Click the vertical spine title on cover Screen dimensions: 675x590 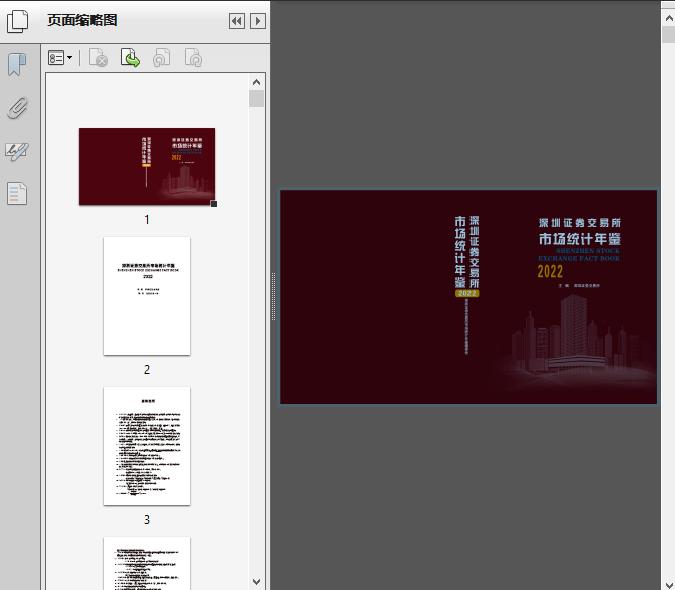(x=467, y=252)
